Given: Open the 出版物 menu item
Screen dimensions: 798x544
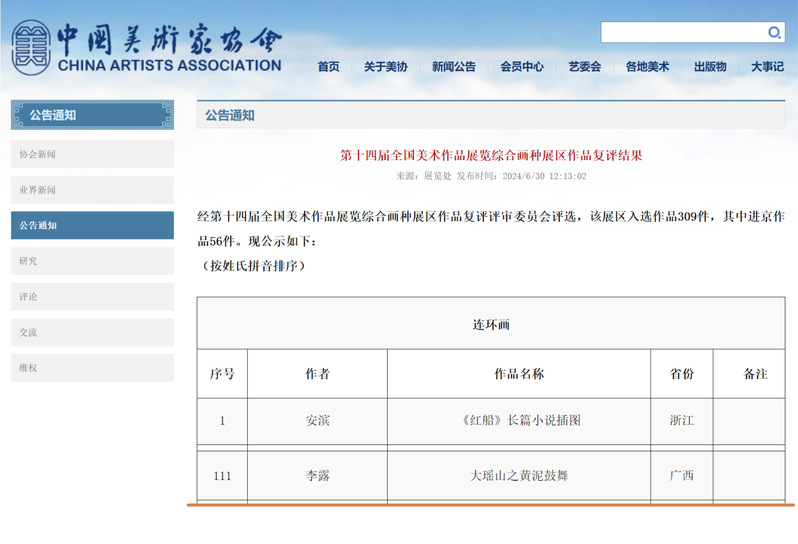Looking at the screenshot, I should (x=710, y=67).
